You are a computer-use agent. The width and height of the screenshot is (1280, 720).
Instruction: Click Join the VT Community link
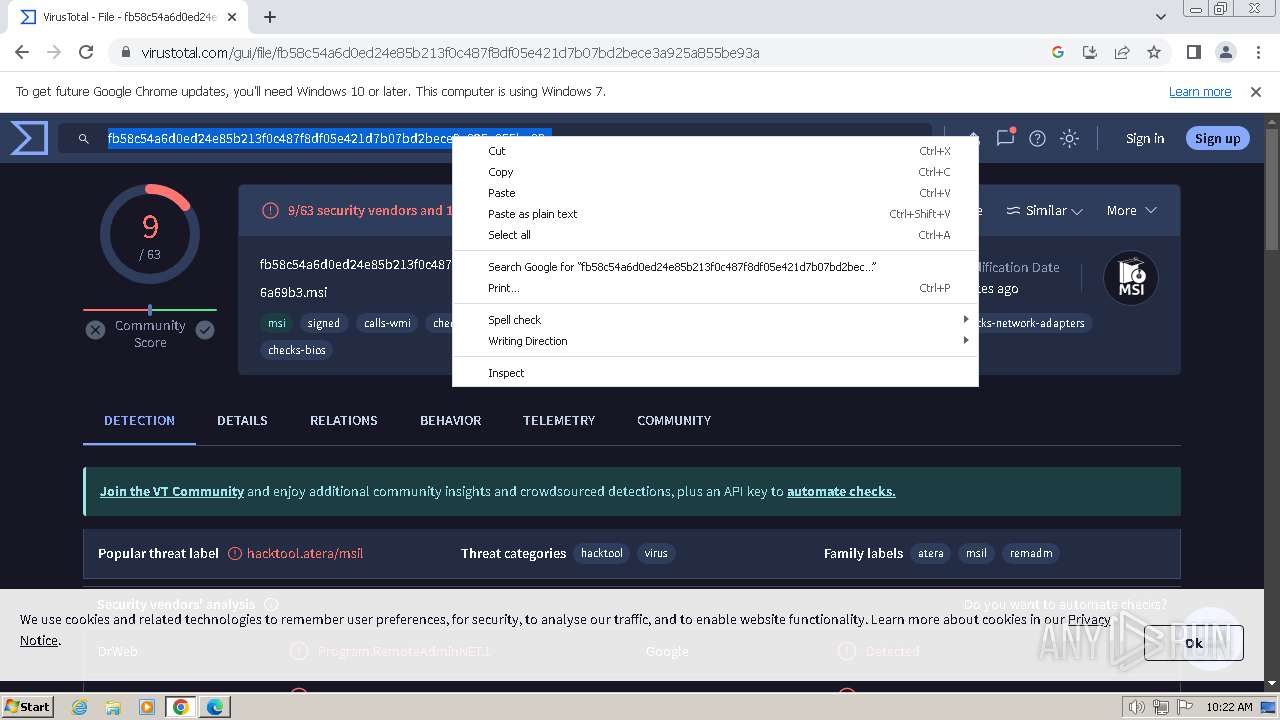(172, 491)
